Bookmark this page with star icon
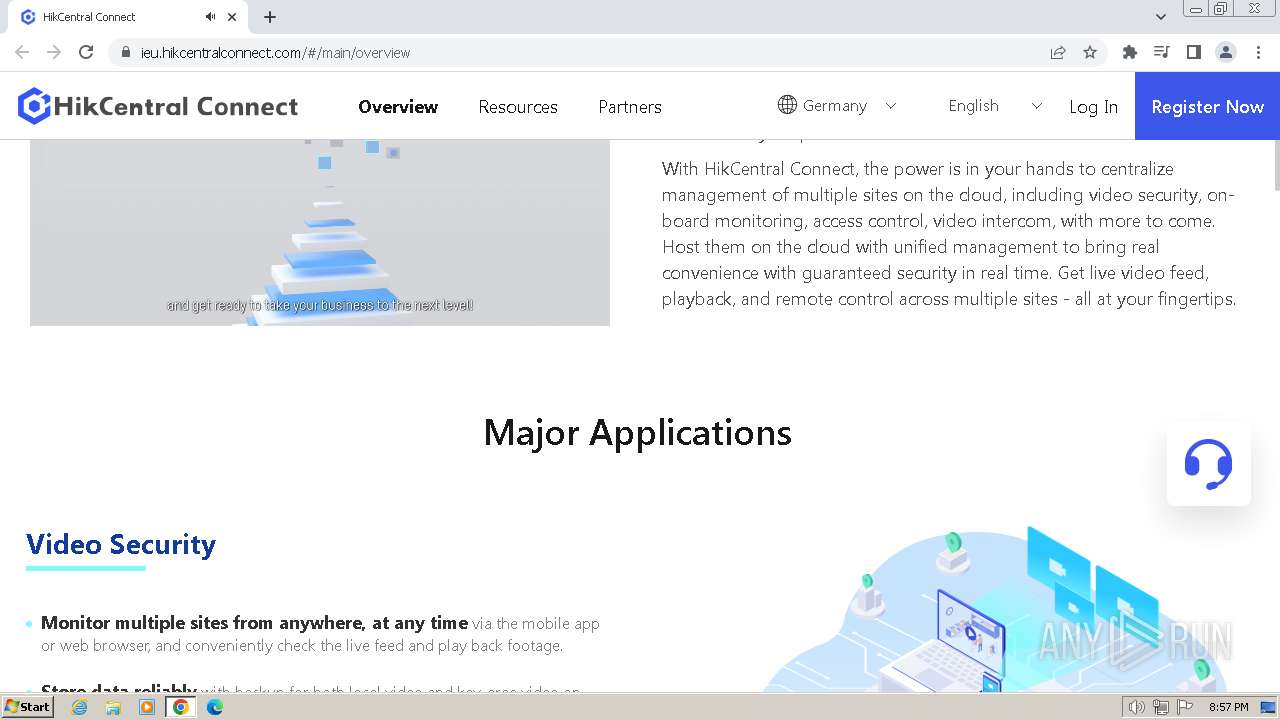 pos(1090,52)
